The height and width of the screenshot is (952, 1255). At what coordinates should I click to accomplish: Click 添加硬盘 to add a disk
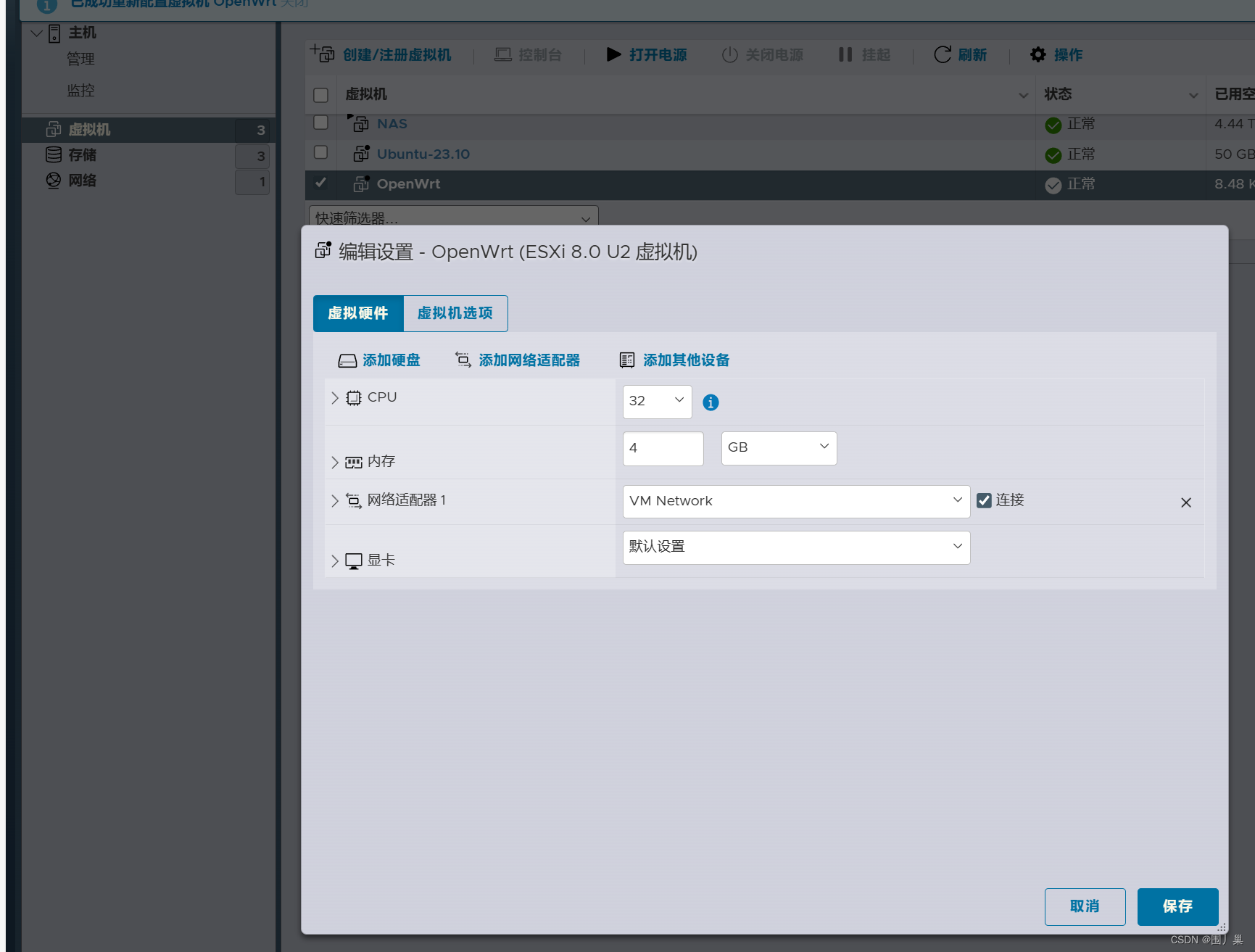(379, 360)
